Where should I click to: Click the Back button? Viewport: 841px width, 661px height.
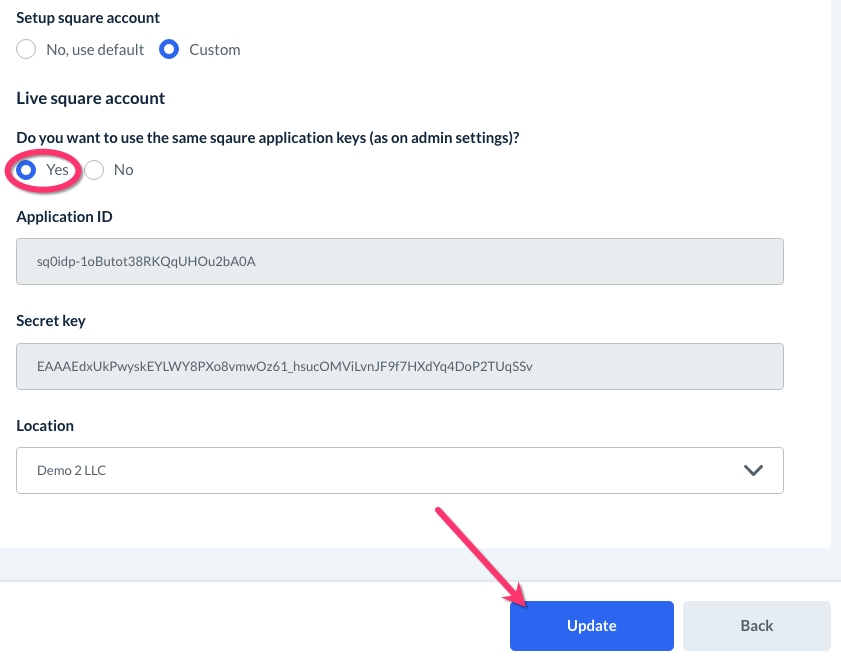pyautogui.click(x=756, y=626)
